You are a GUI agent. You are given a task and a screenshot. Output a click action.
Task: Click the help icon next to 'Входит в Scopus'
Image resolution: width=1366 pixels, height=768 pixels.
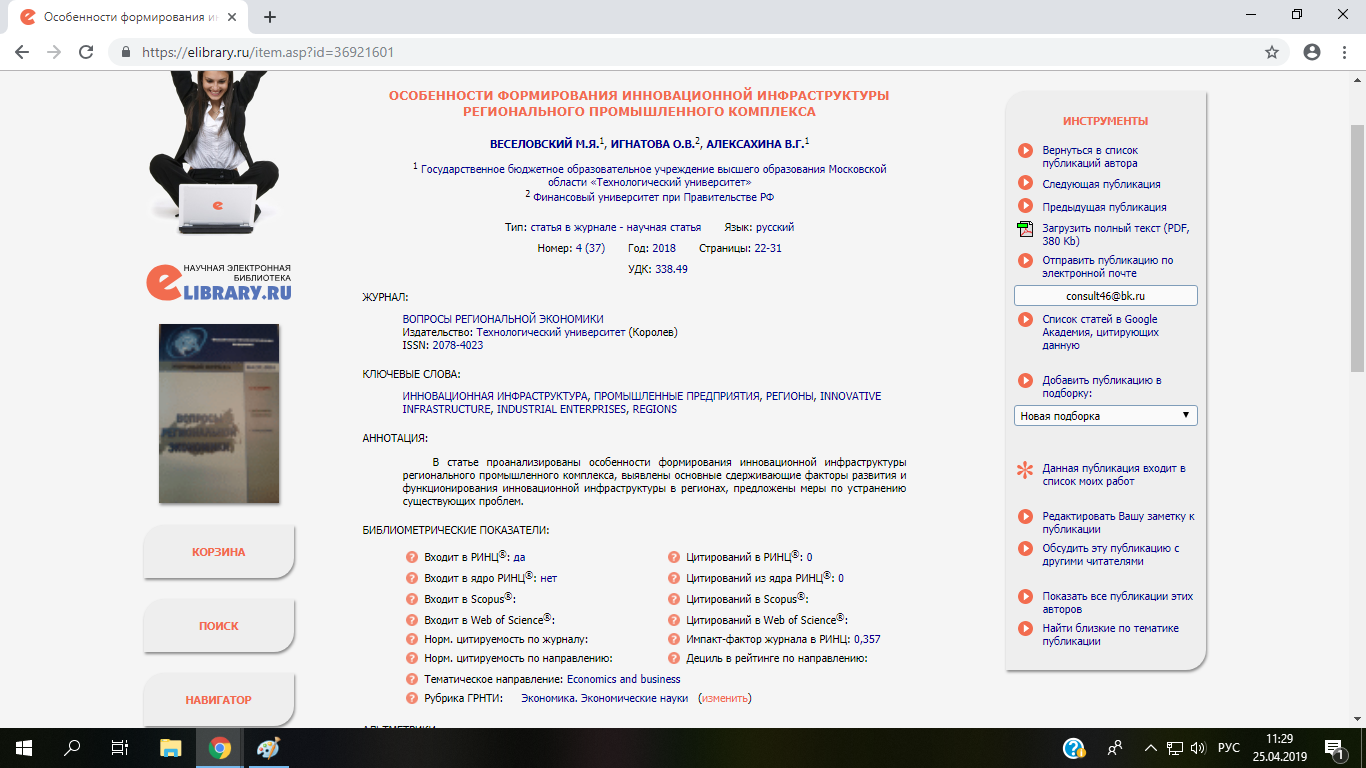(411, 599)
